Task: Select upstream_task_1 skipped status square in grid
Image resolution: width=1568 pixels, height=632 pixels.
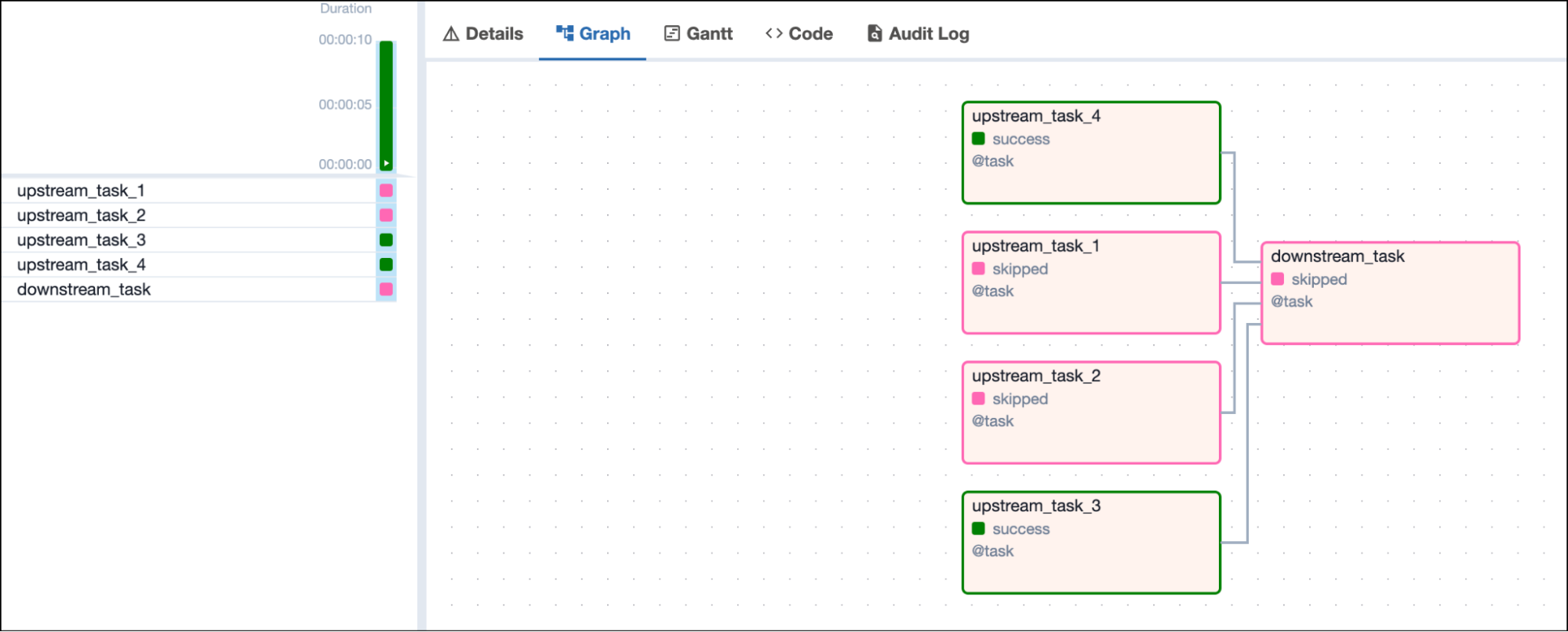Action: pyautogui.click(x=386, y=191)
